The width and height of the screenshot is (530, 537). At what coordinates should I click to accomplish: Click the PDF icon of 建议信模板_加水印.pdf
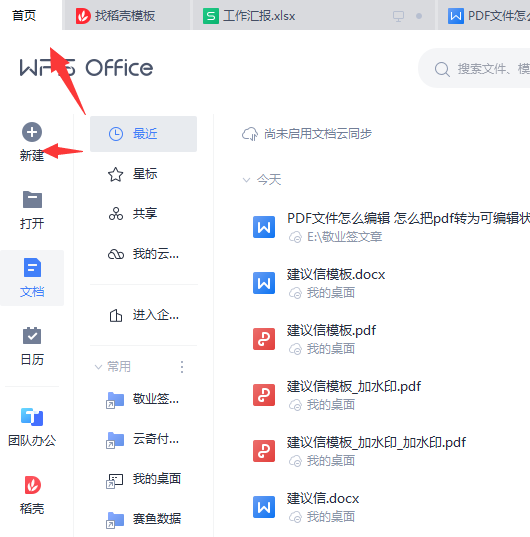point(264,395)
